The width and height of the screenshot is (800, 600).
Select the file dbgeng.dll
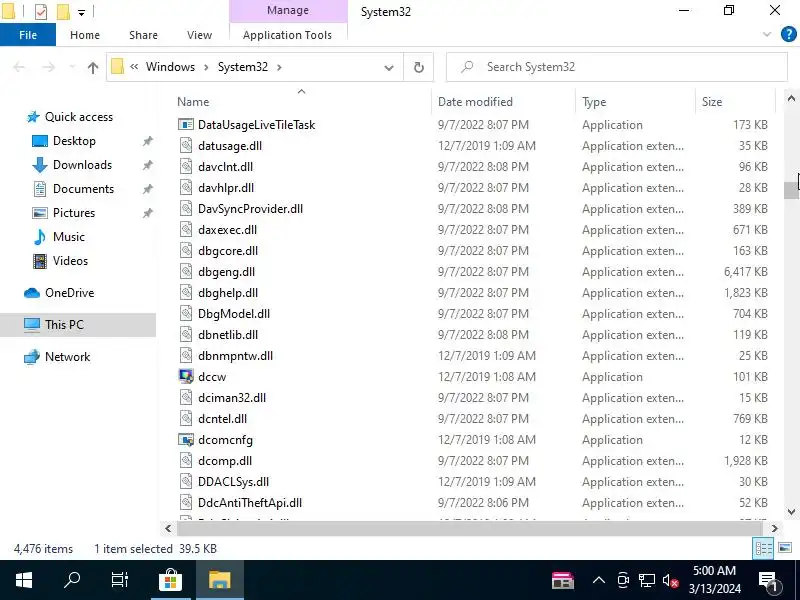(x=227, y=272)
